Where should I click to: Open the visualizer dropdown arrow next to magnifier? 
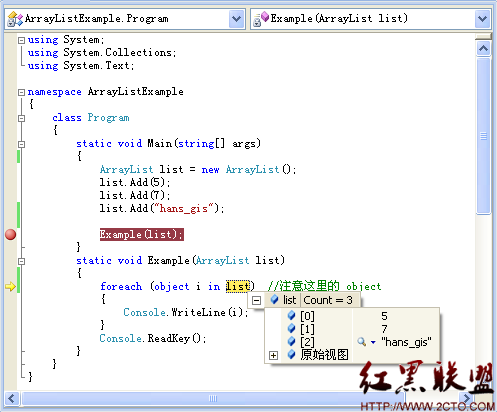373,342
